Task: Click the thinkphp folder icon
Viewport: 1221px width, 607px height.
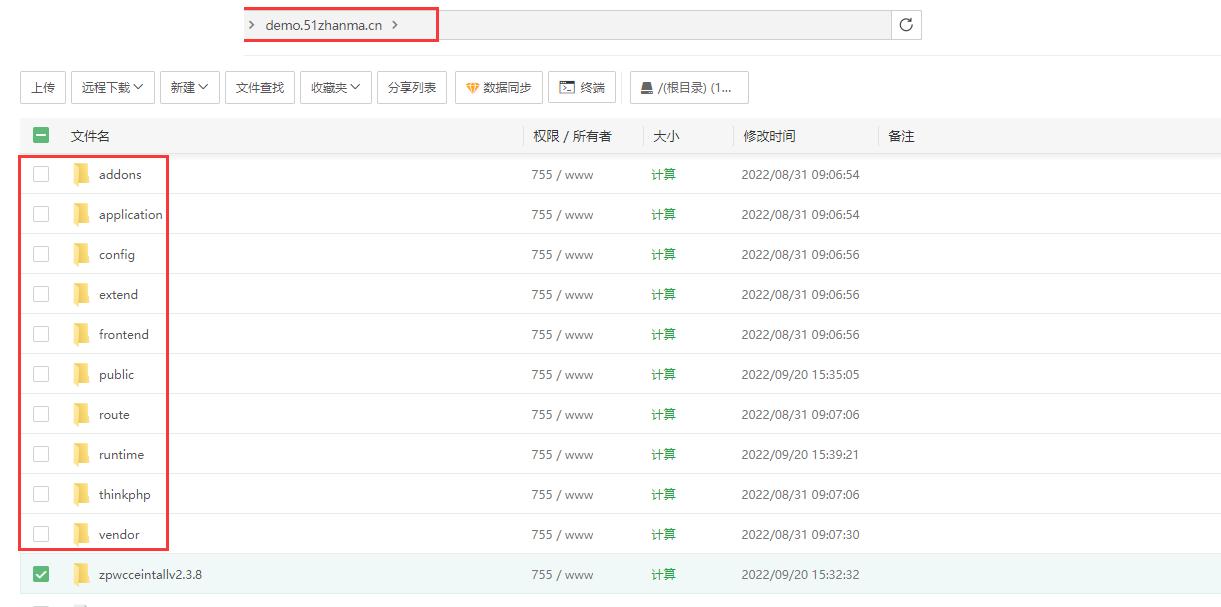Action: (82, 495)
